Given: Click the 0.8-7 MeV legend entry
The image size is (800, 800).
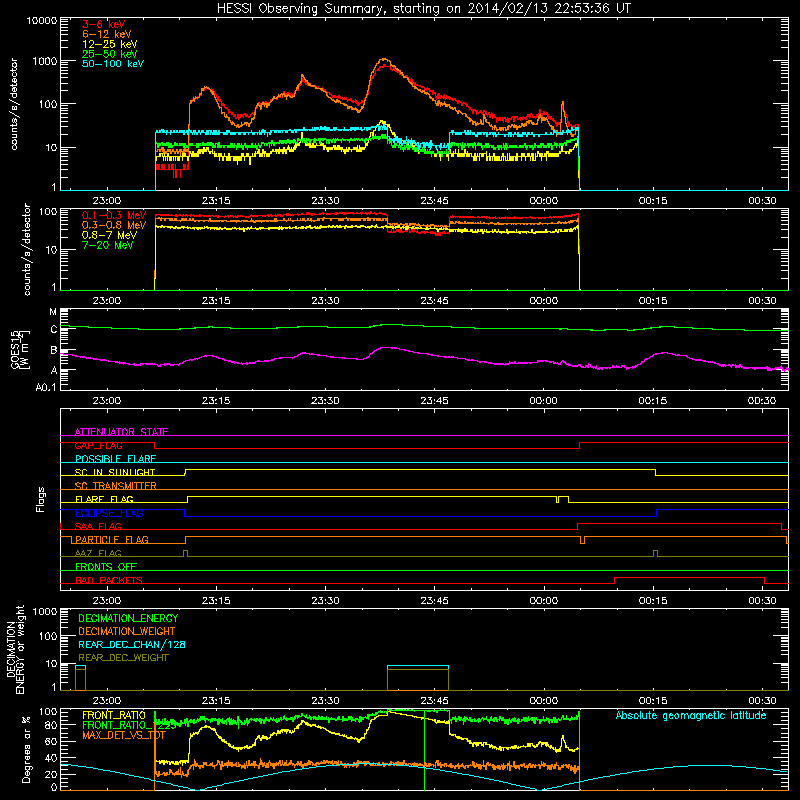Looking at the screenshot, I should [x=110, y=235].
